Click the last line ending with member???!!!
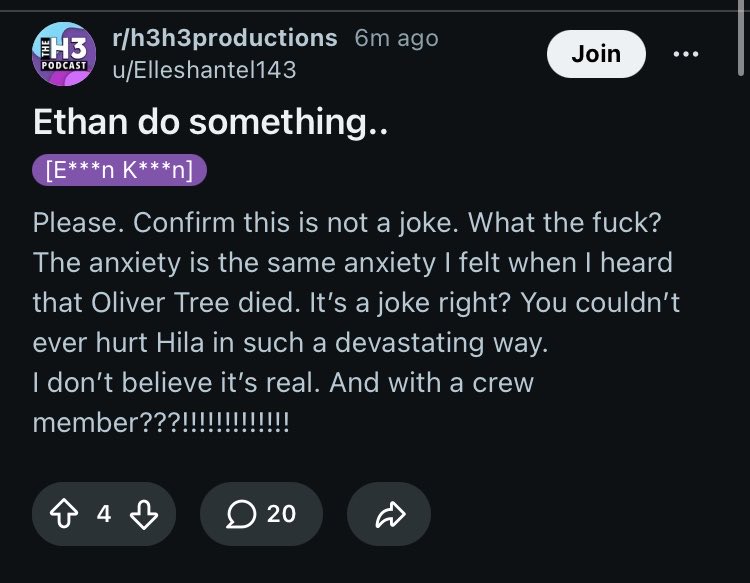 (161, 423)
